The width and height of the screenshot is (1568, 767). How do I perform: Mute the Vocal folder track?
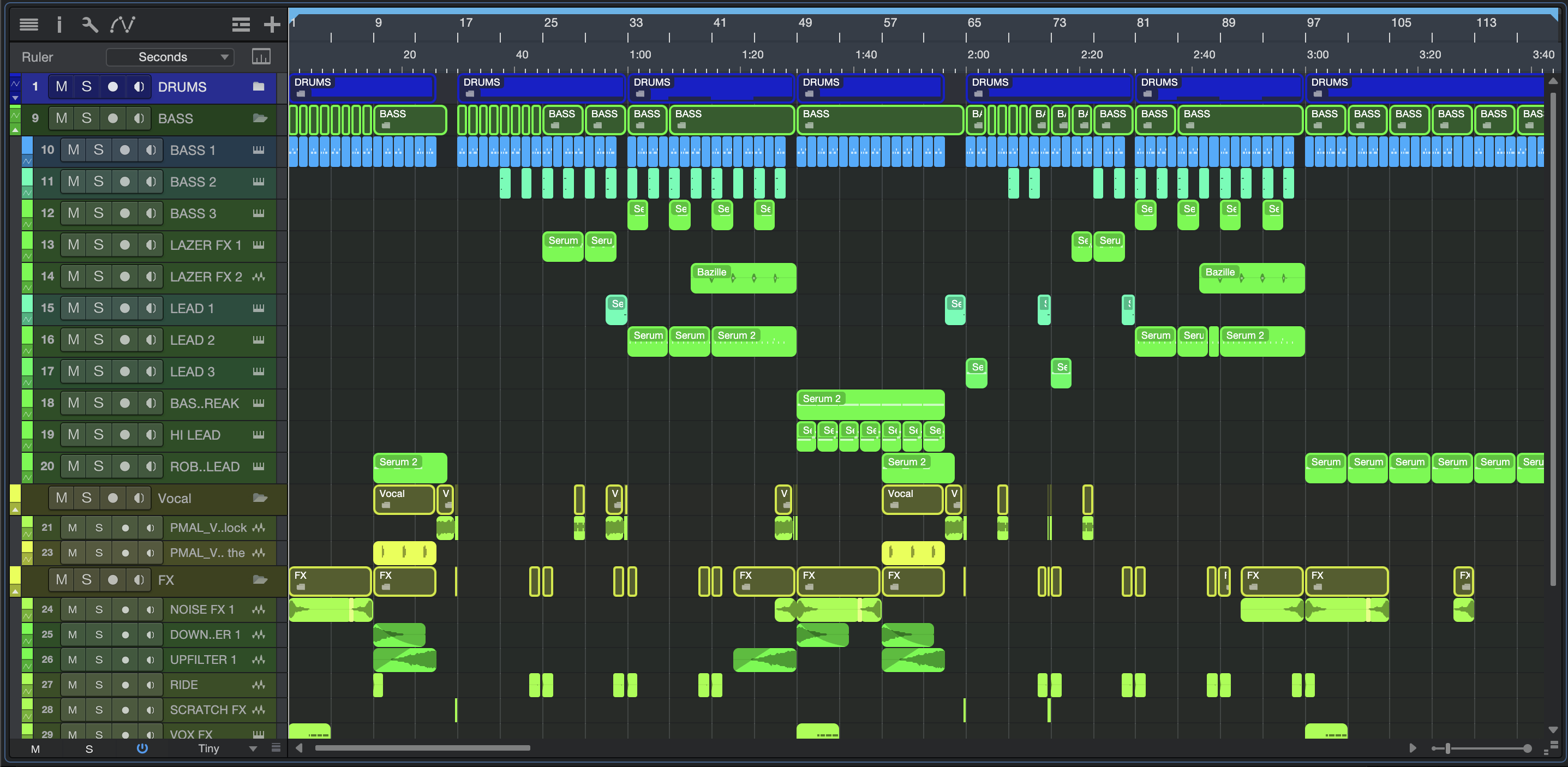point(62,498)
